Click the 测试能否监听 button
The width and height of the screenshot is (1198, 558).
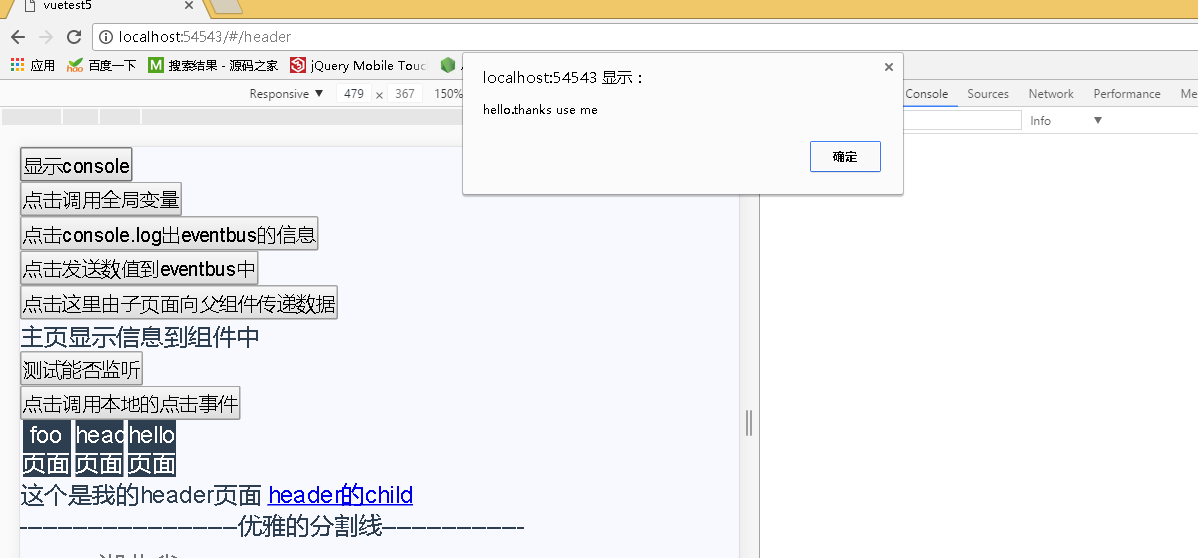[x=81, y=370]
